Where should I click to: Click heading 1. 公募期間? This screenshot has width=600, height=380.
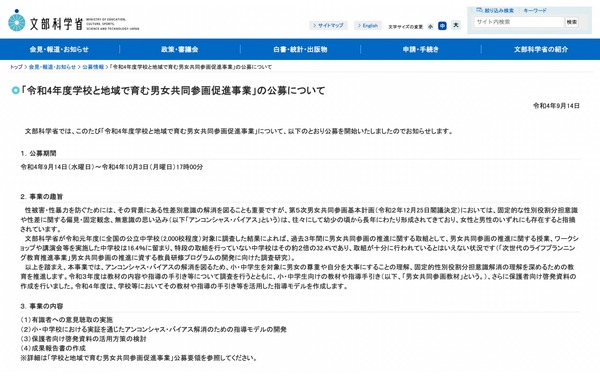[38, 153]
